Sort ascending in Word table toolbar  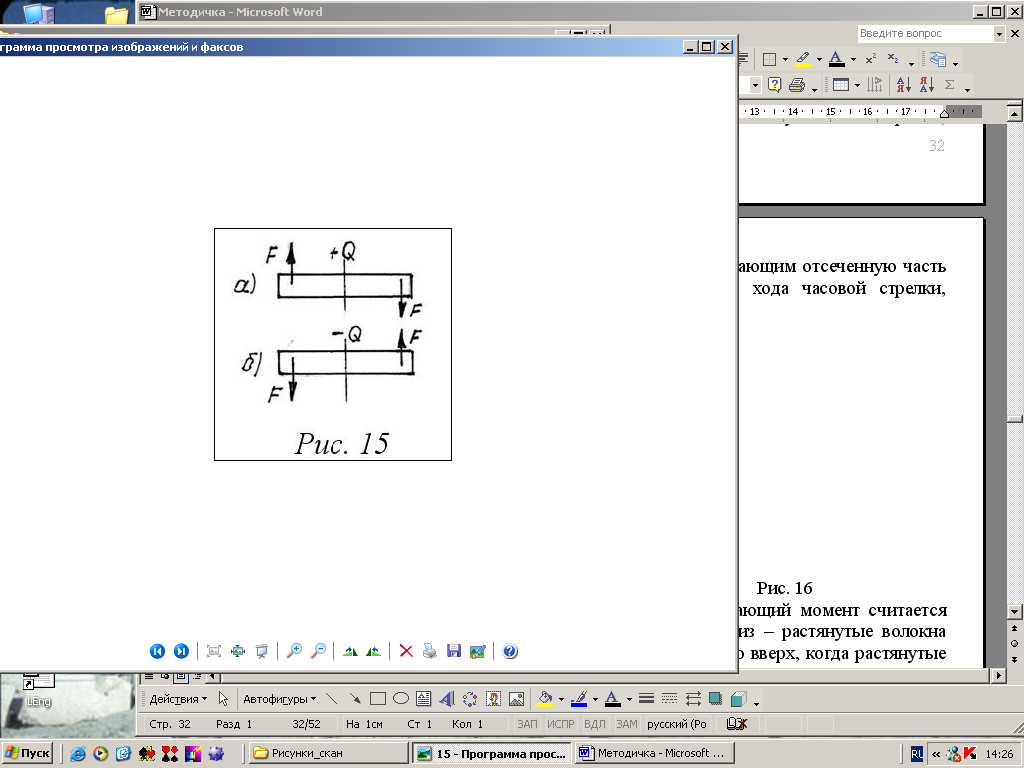click(904, 85)
